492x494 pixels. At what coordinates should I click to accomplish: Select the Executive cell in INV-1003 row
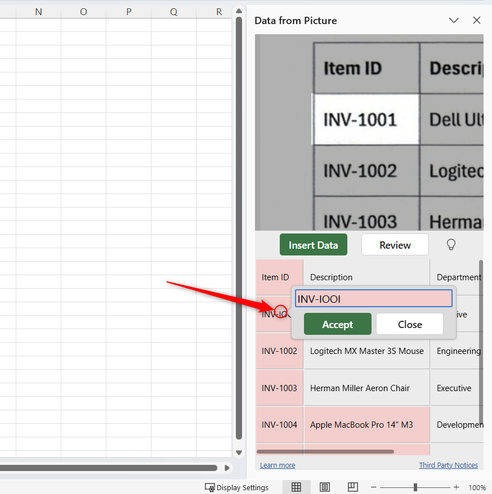coord(457,388)
